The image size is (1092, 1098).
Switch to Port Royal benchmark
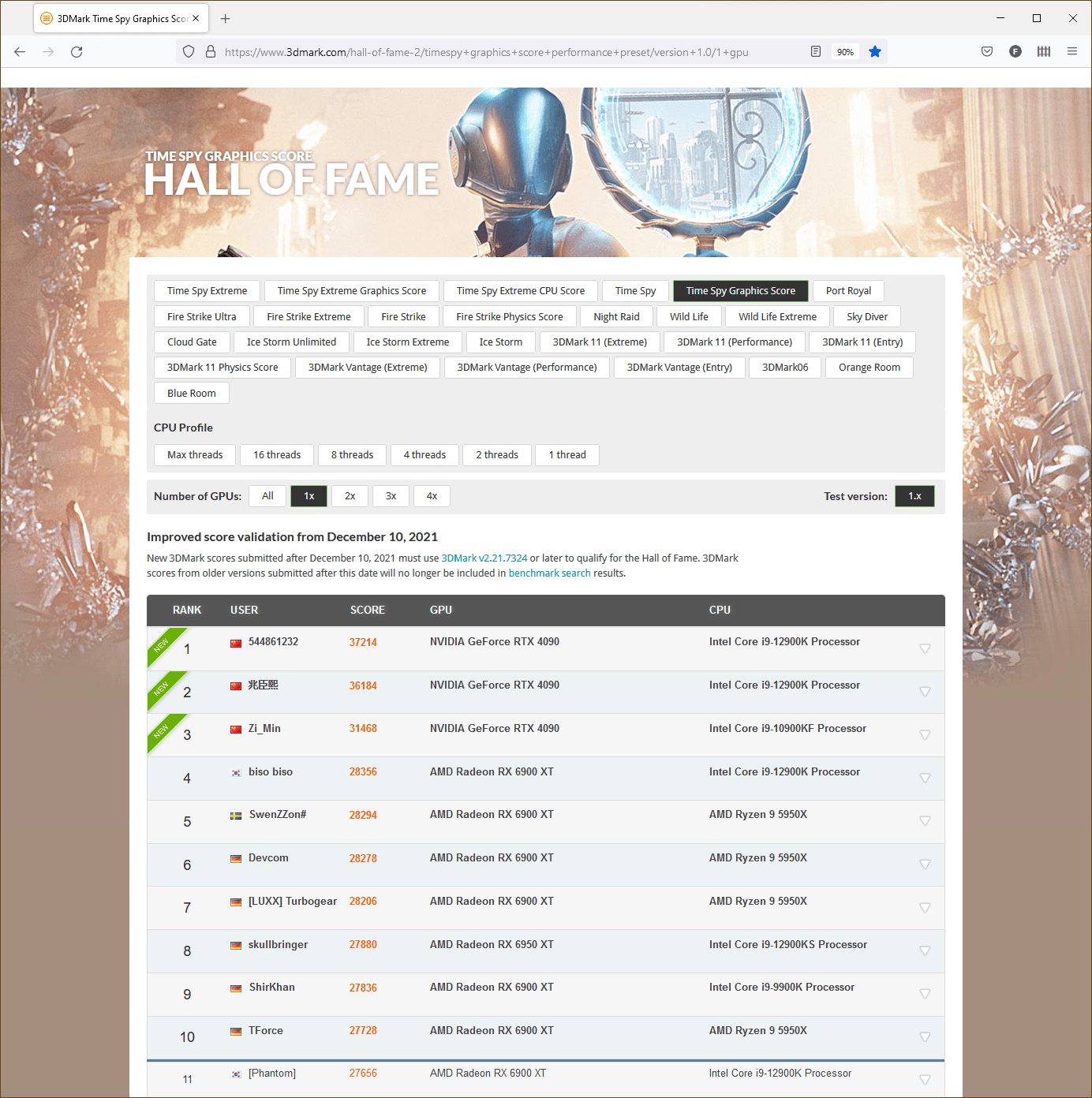(x=849, y=291)
